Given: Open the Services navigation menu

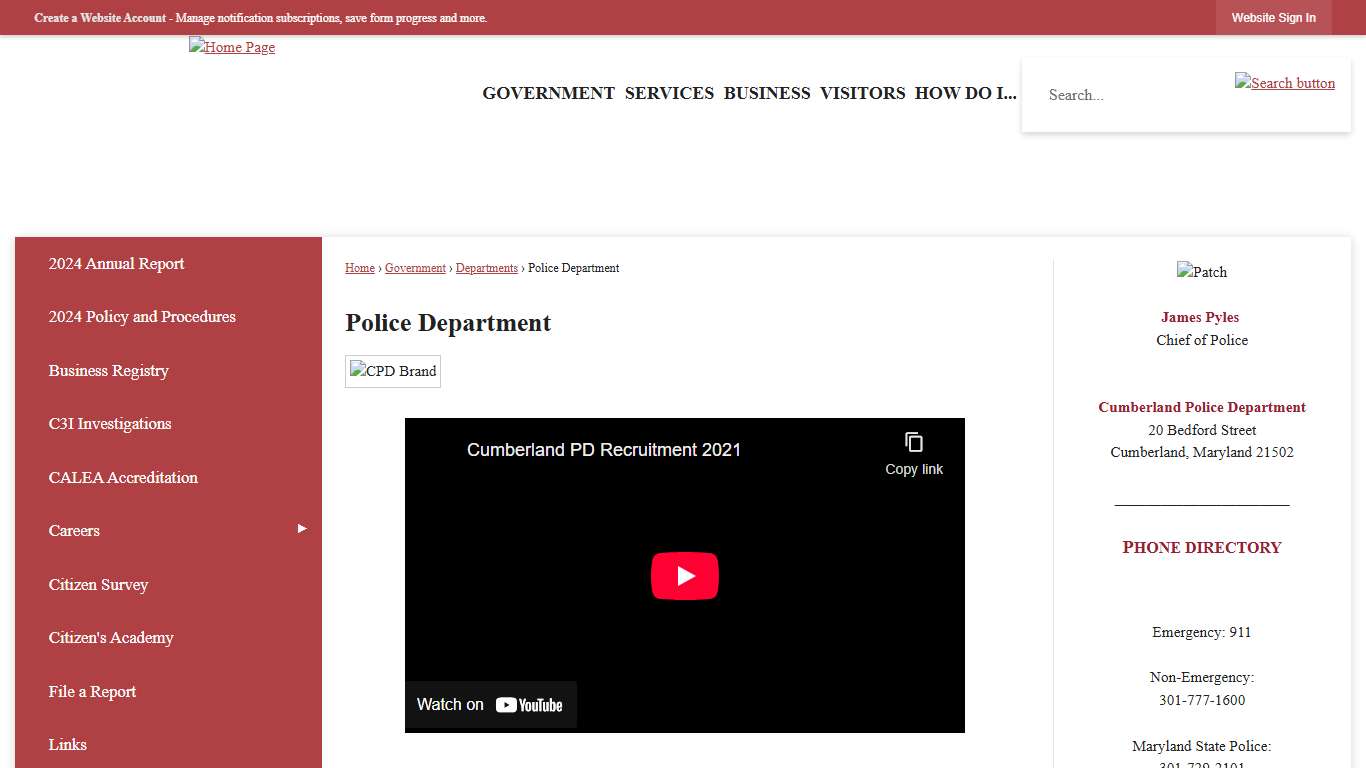Looking at the screenshot, I should click(669, 93).
